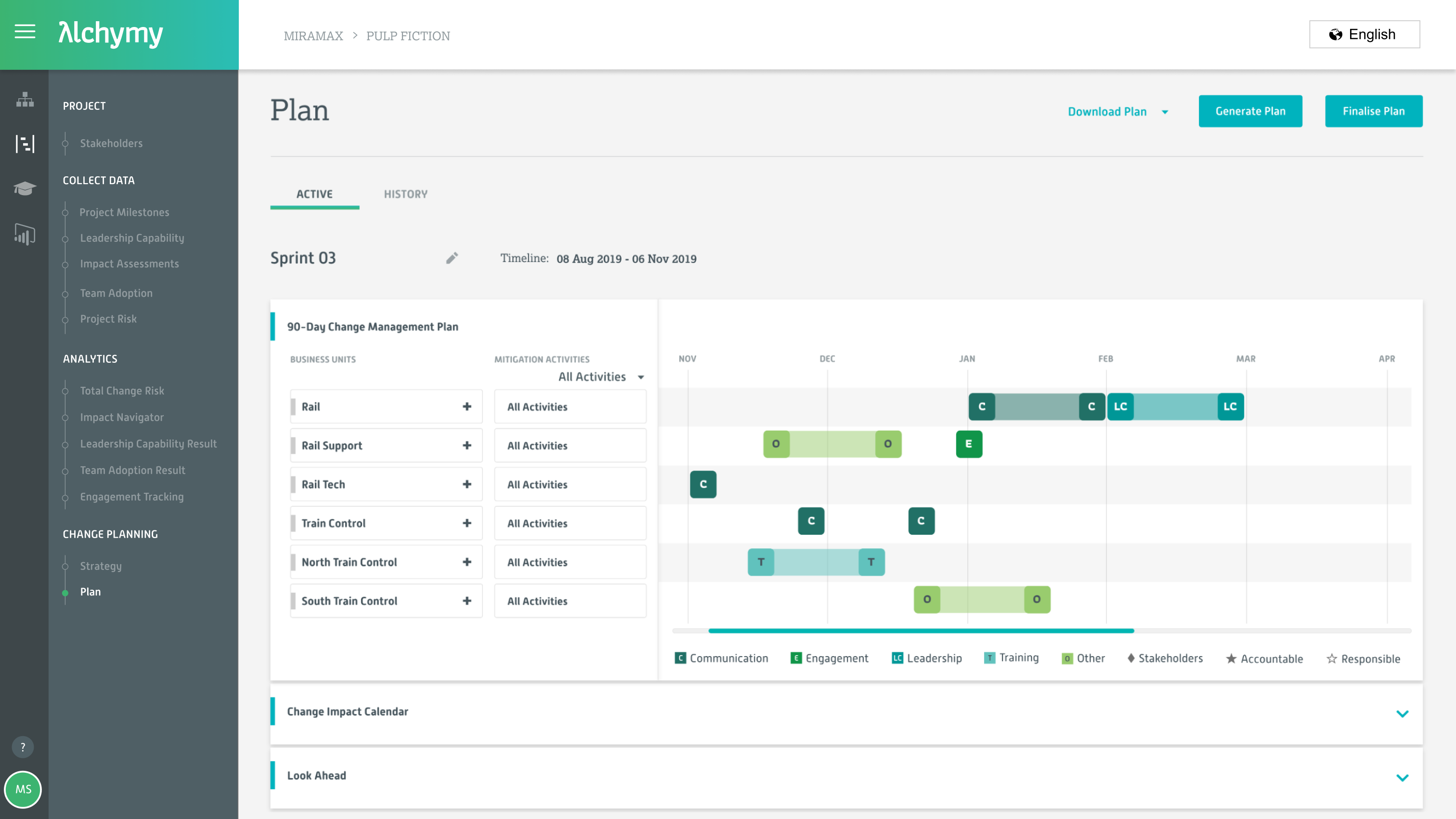Open the All Activities dropdown for Rail Tech
The image size is (1456, 819).
570,484
